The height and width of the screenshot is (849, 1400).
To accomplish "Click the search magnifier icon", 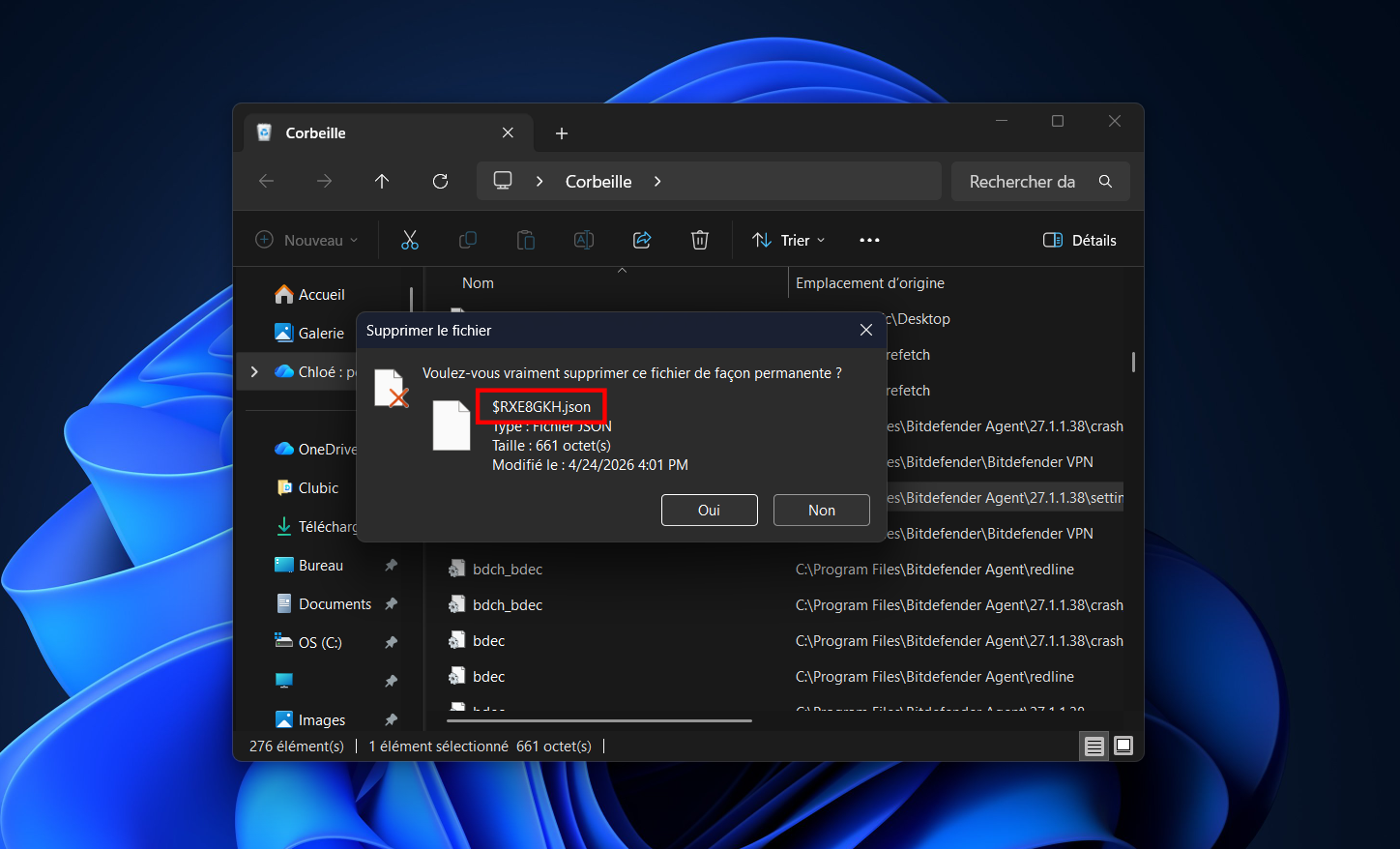I will pyautogui.click(x=1105, y=181).
